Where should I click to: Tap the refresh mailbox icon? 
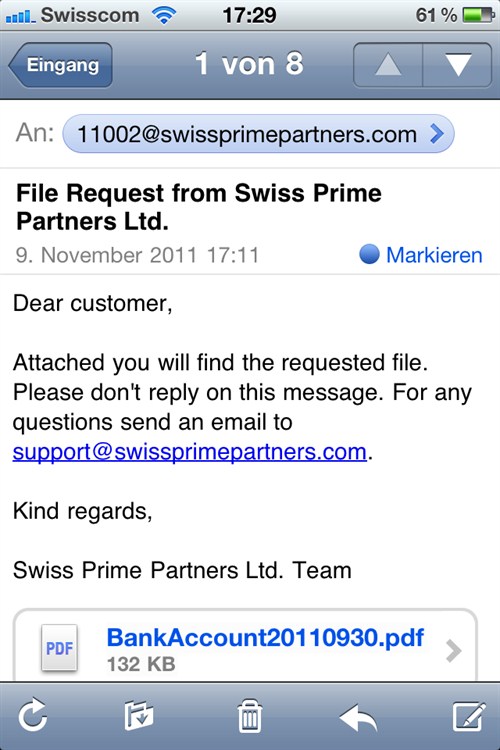point(33,716)
